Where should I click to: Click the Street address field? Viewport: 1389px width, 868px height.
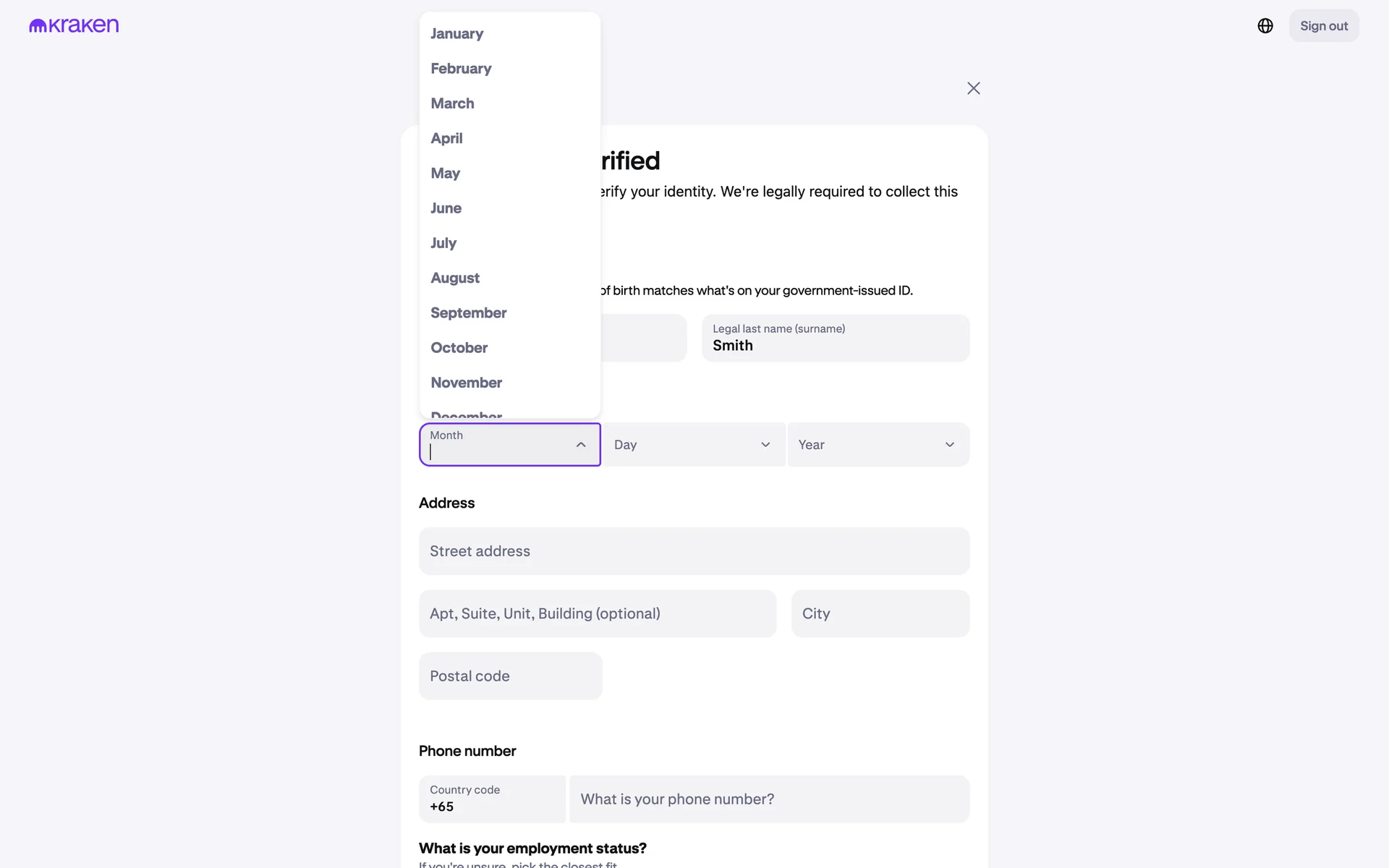(x=694, y=551)
